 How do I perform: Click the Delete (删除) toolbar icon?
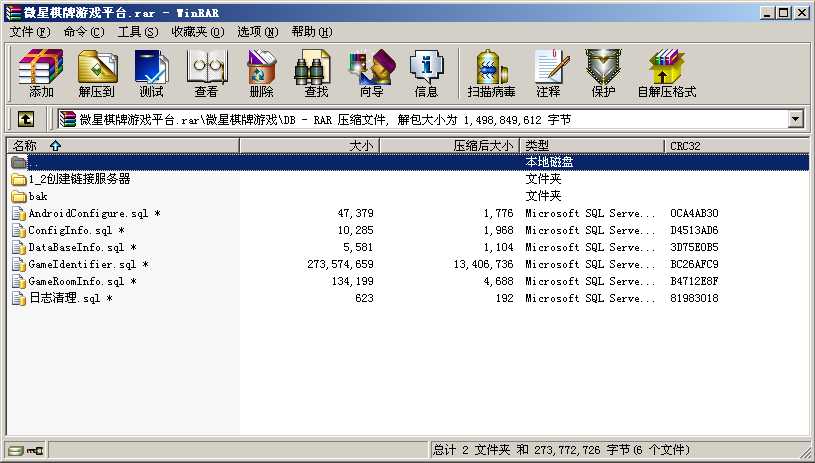tap(261, 73)
